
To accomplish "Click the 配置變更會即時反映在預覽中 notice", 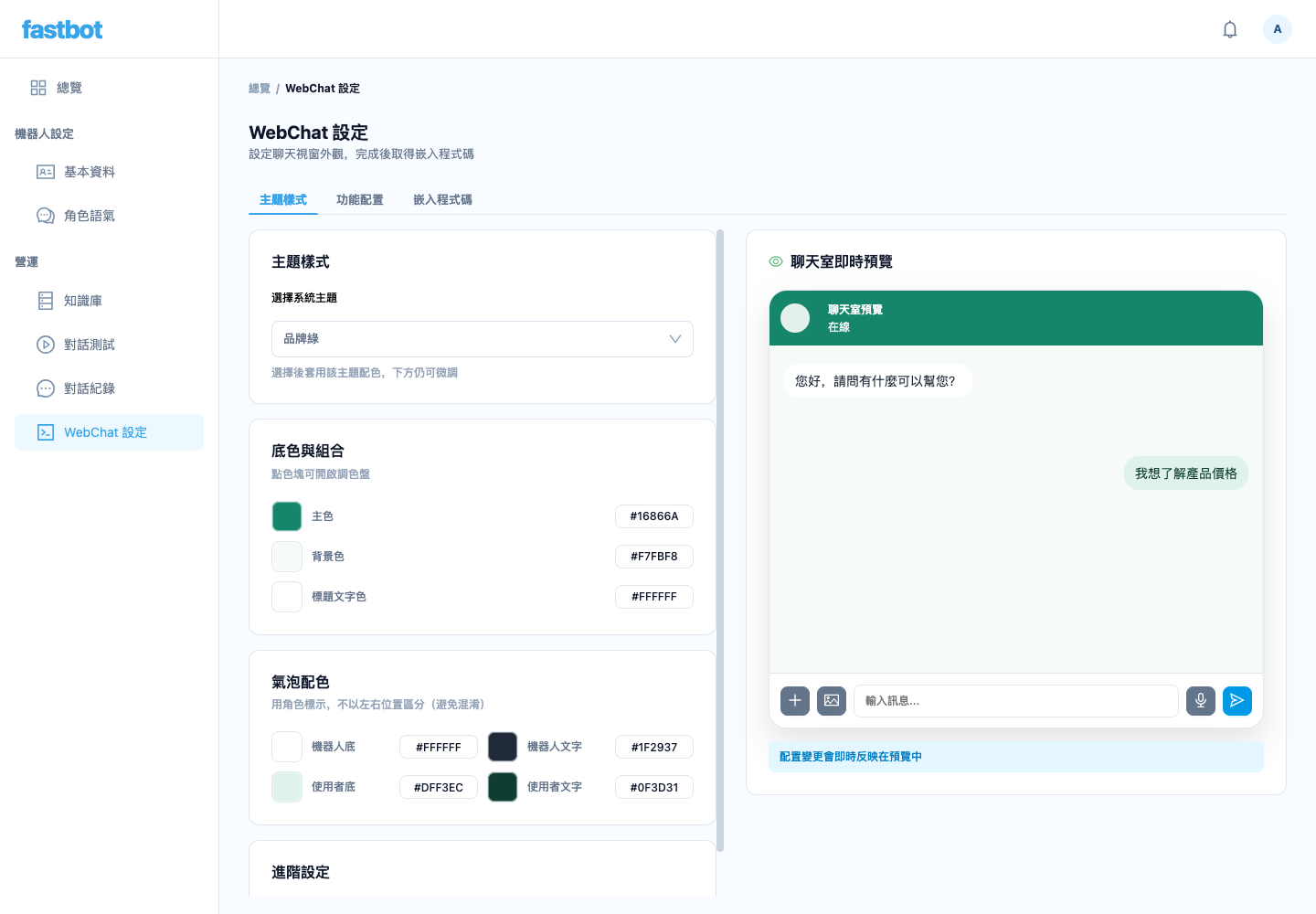I will 1016,757.
